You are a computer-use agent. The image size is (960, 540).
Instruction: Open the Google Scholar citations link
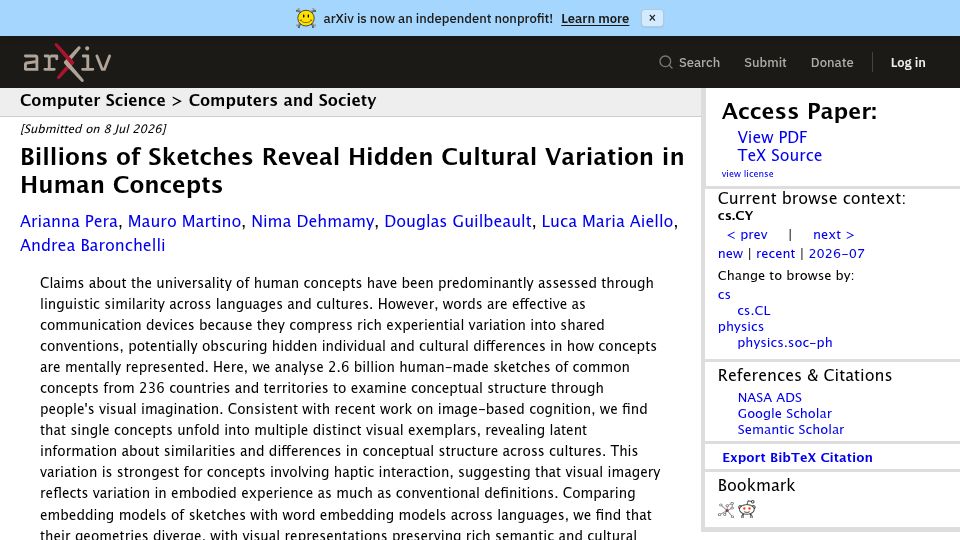click(x=784, y=413)
